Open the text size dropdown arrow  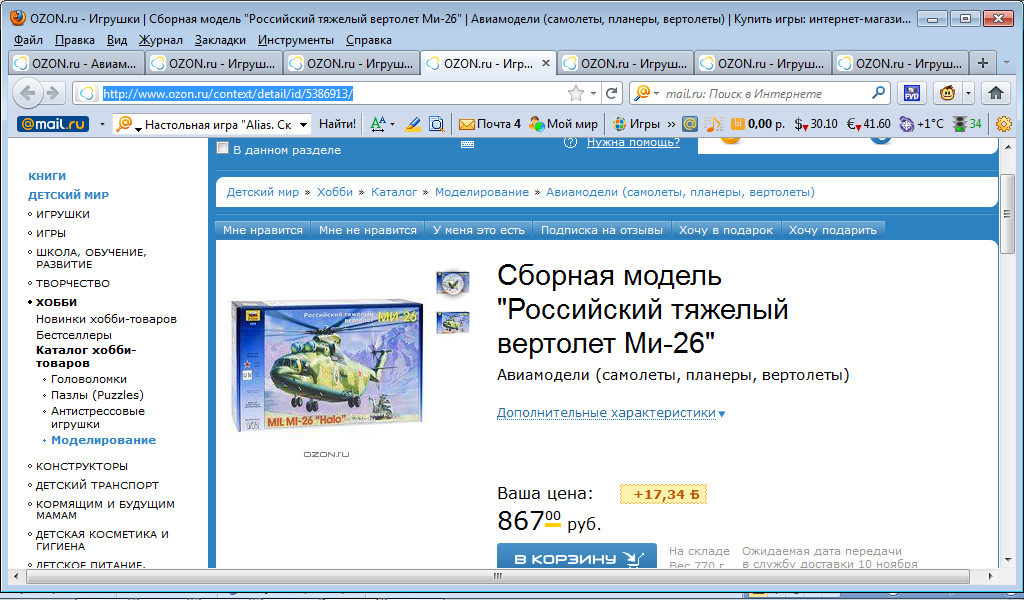tap(392, 124)
